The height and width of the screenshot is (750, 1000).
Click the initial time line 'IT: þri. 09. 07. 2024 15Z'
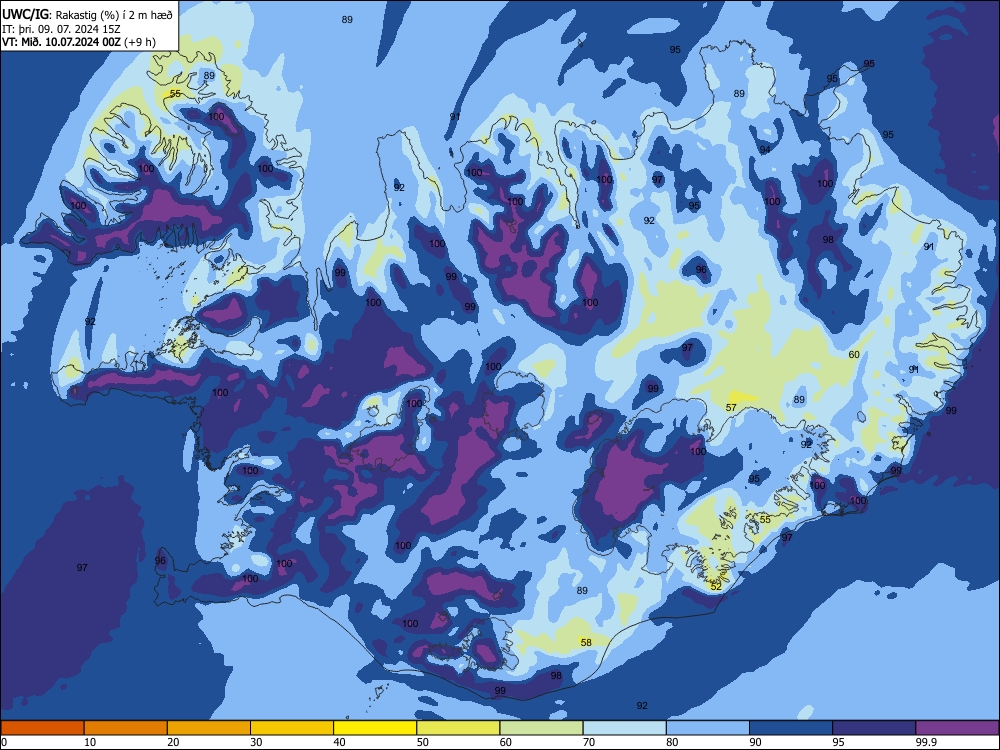[x=61, y=29]
